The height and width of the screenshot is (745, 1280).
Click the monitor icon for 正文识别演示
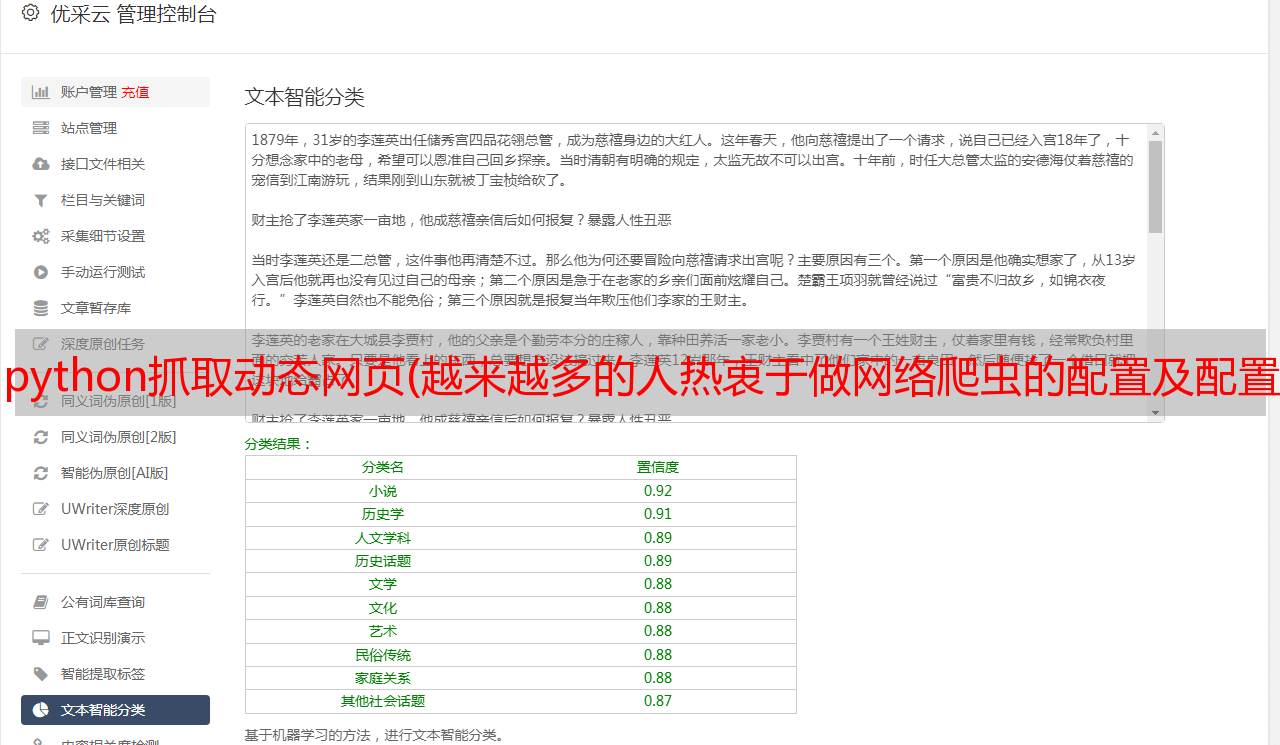click(41, 638)
